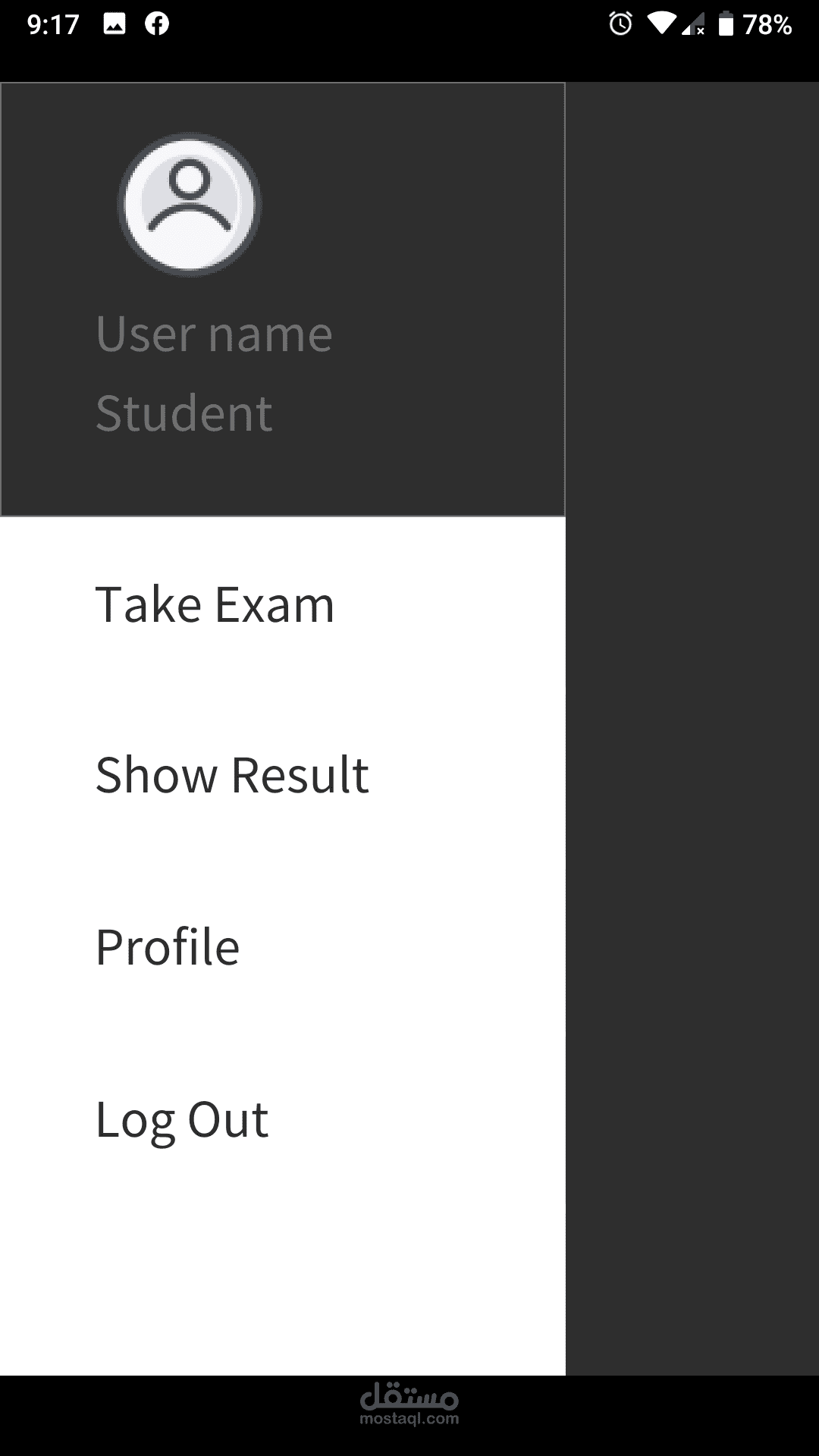Tap the battery icon
The image size is (819, 1456).
pyautogui.click(x=726, y=24)
